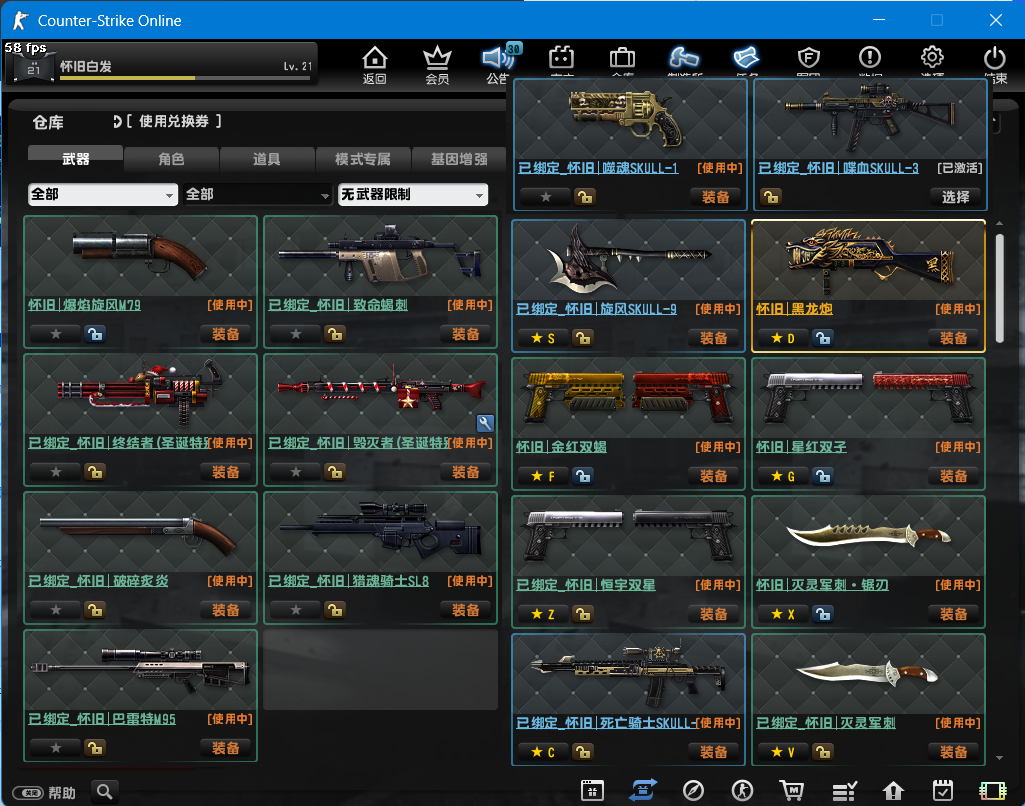The height and width of the screenshot is (806, 1025).
Task: Open the 已绑定_怀旧|旋风SKULL-9 name link
Action: (596, 309)
